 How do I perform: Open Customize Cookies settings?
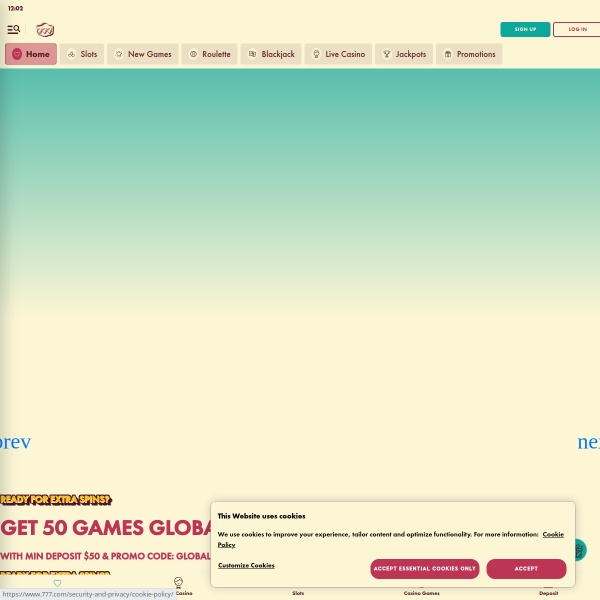tap(246, 565)
